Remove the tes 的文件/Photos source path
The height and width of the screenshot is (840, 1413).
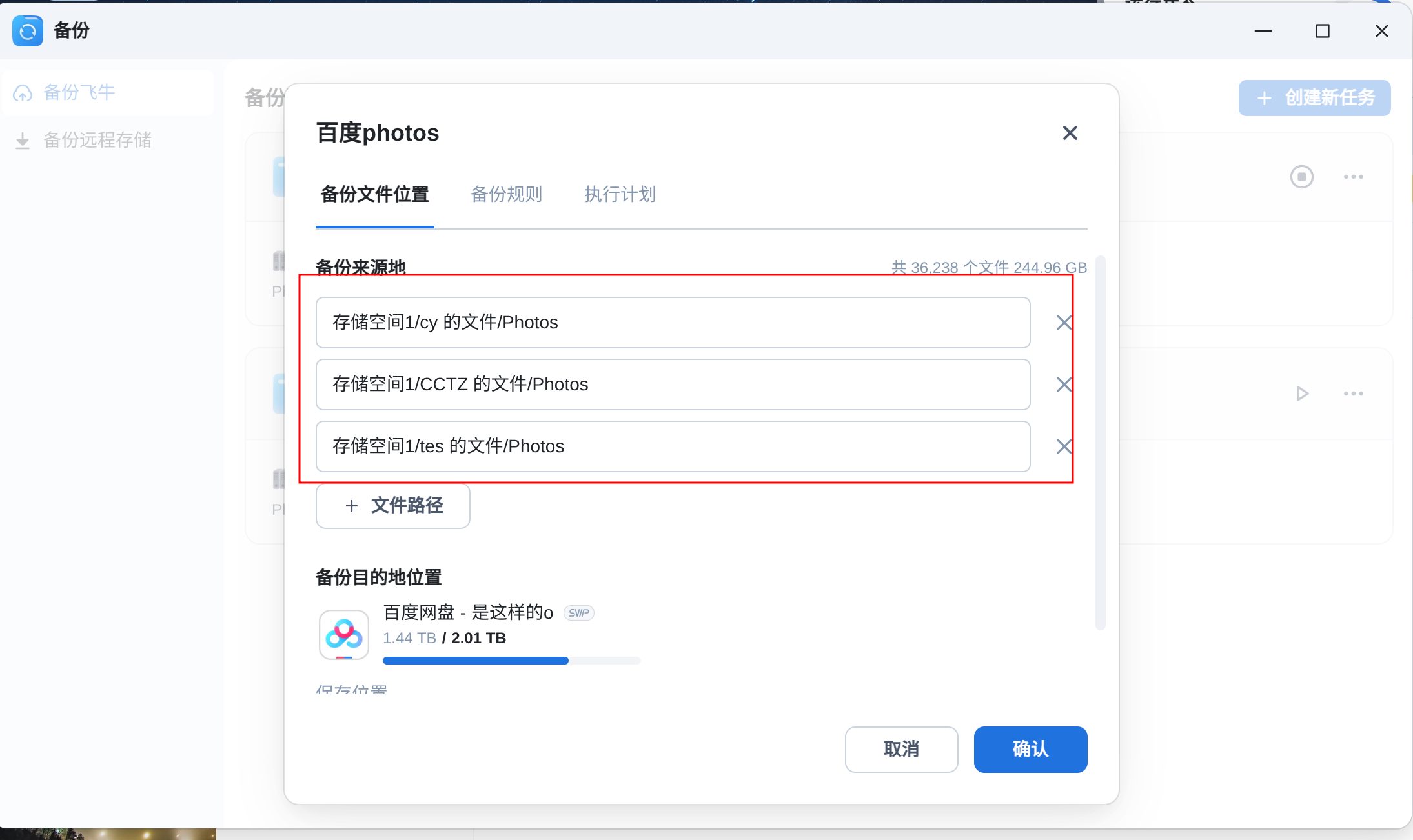click(x=1064, y=446)
